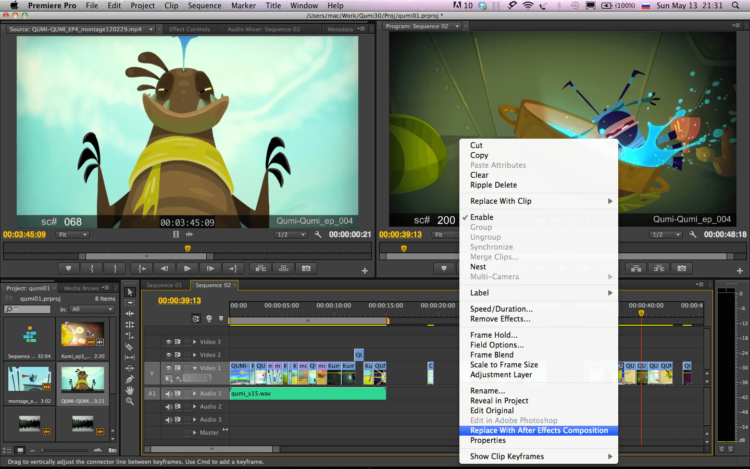Step back one frame in Source monitor

tap(164, 269)
